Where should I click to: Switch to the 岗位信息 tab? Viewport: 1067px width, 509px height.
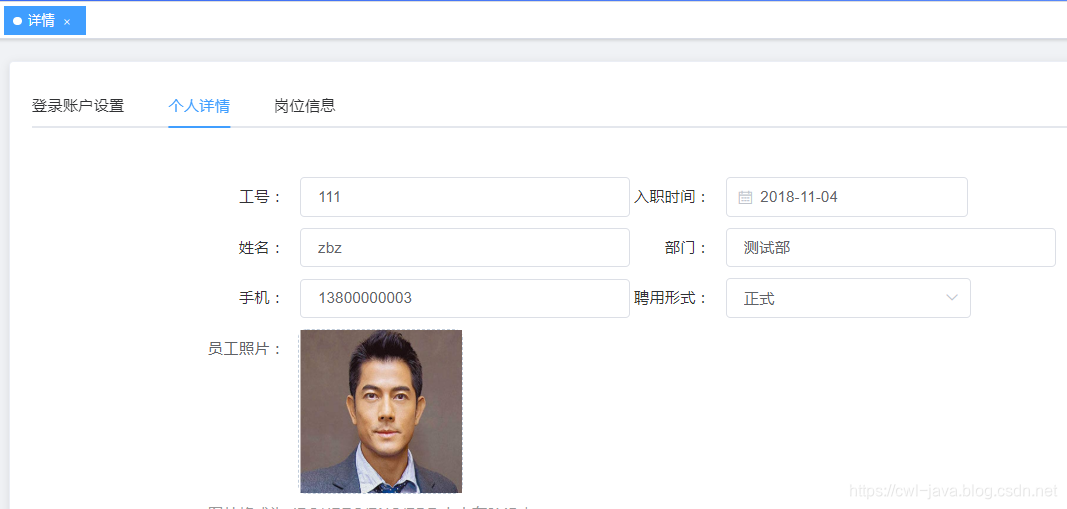point(305,106)
